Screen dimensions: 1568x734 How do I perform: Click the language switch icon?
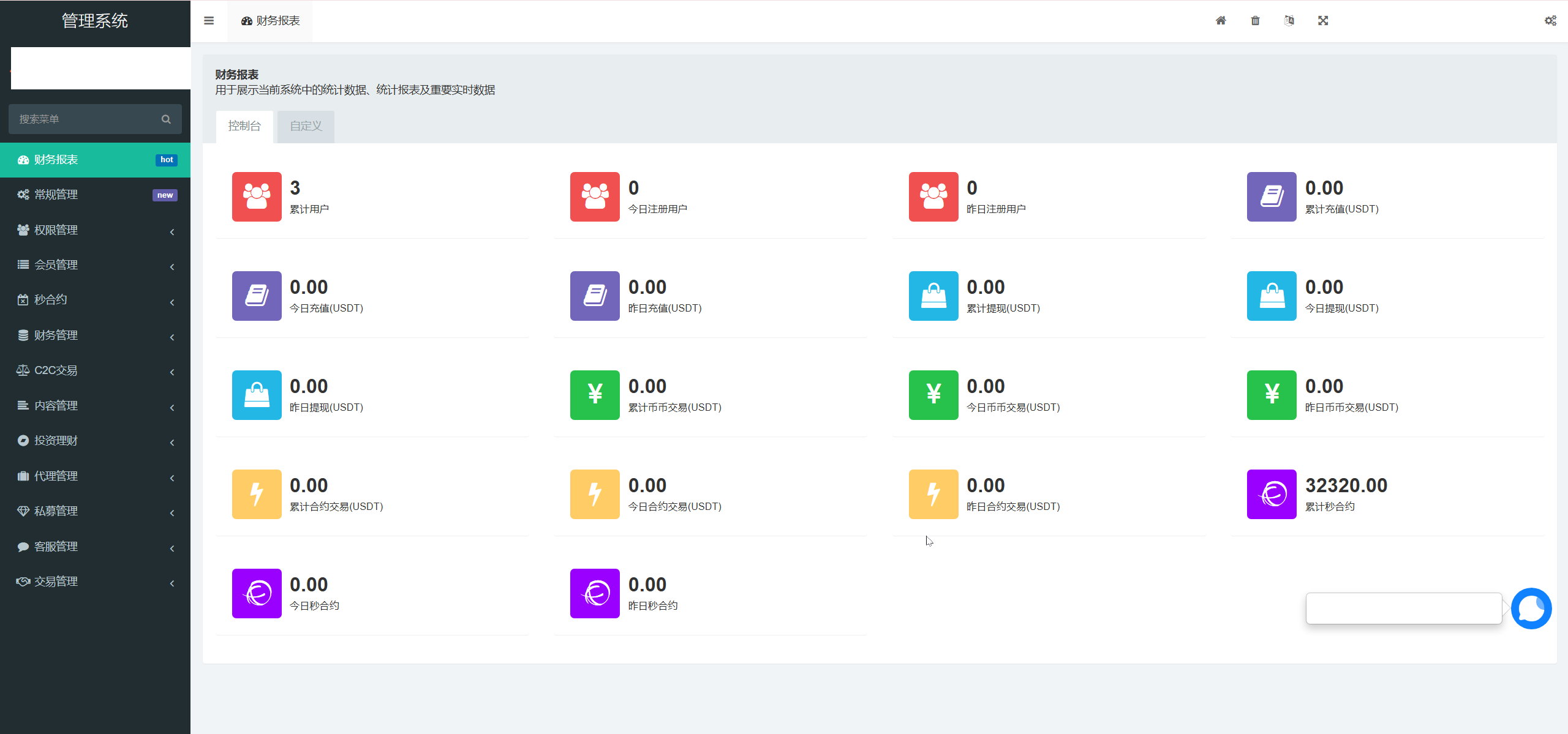pyautogui.click(x=1289, y=21)
